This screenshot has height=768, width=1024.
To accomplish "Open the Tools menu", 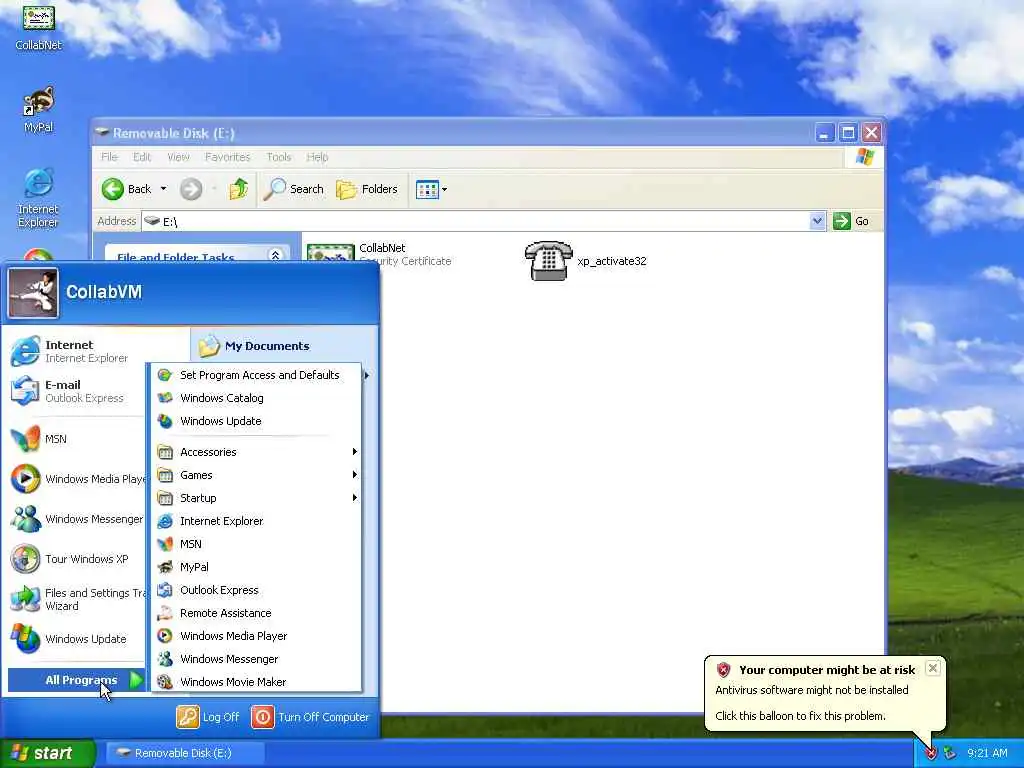I will tap(279, 157).
